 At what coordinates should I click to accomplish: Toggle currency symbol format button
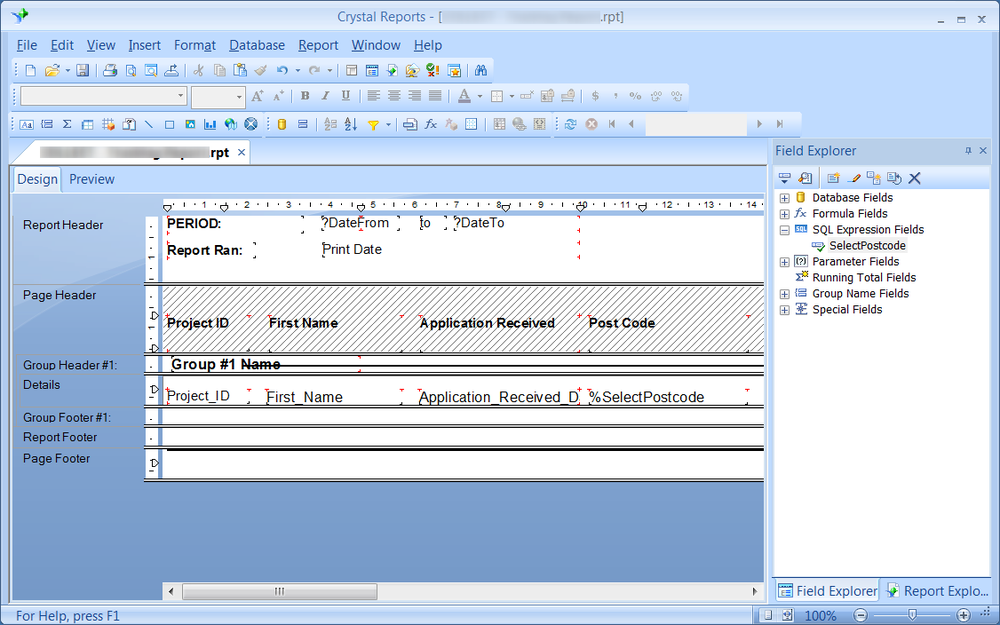(595, 96)
